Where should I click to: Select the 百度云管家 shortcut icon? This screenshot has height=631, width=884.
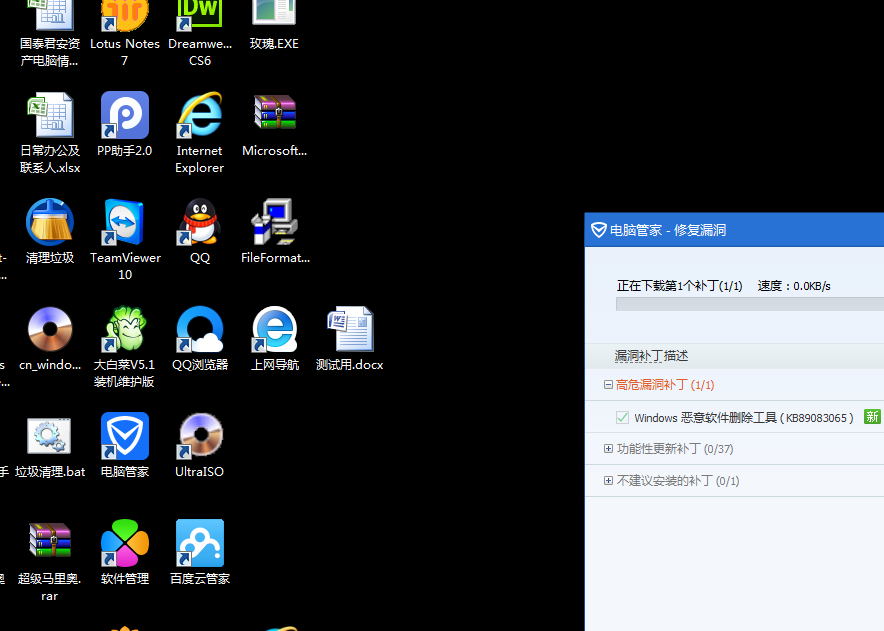point(200,542)
